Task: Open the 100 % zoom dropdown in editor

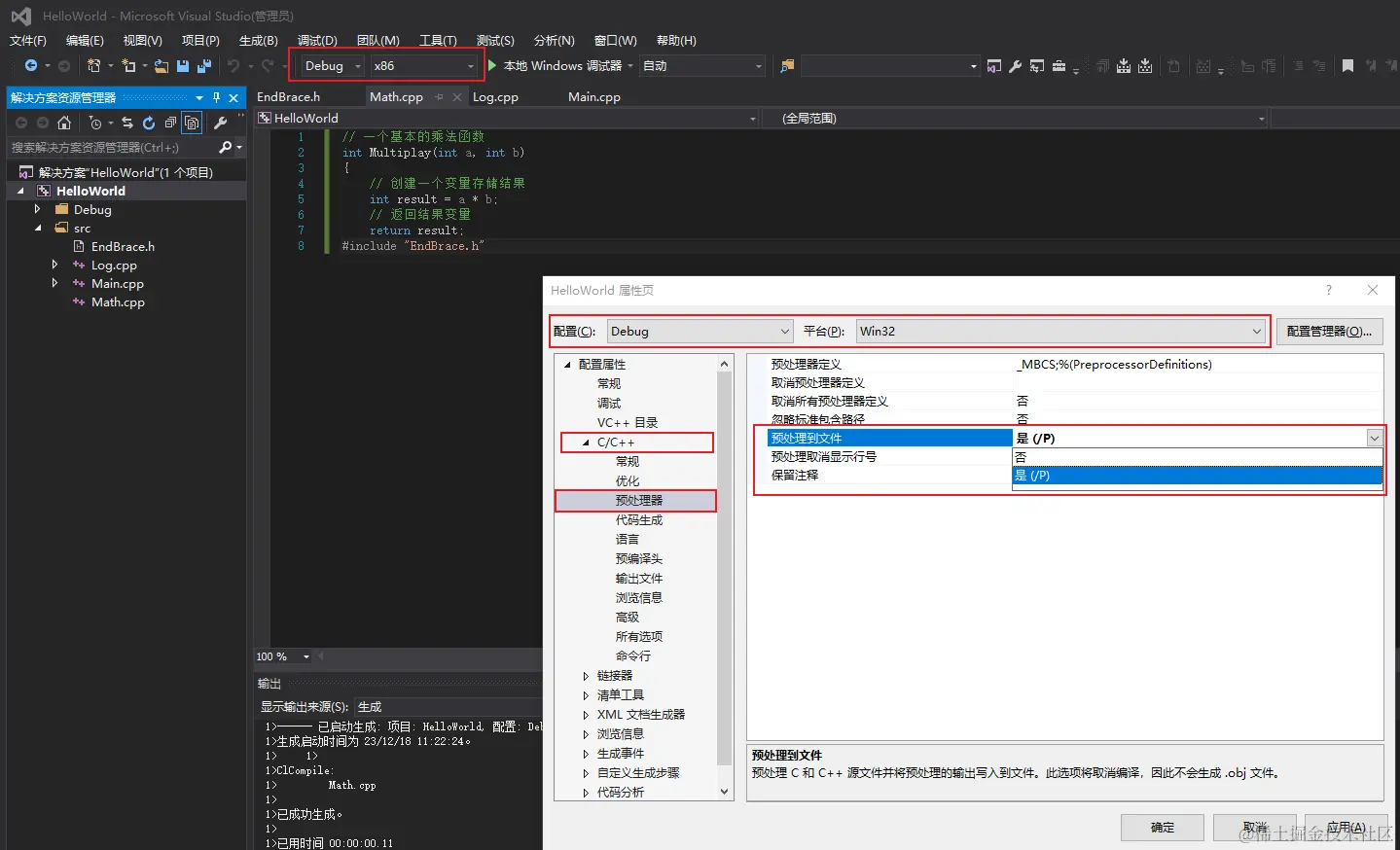Action: pos(305,656)
